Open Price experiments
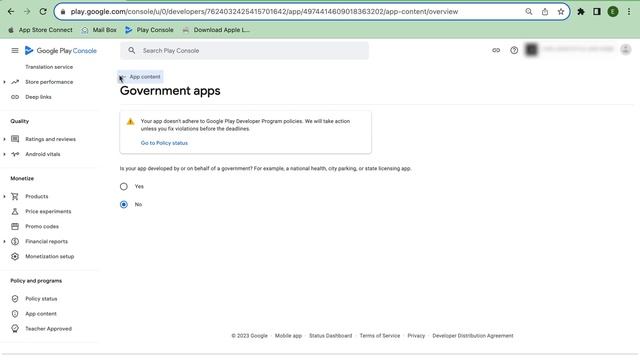The image size is (640, 360). (48, 211)
